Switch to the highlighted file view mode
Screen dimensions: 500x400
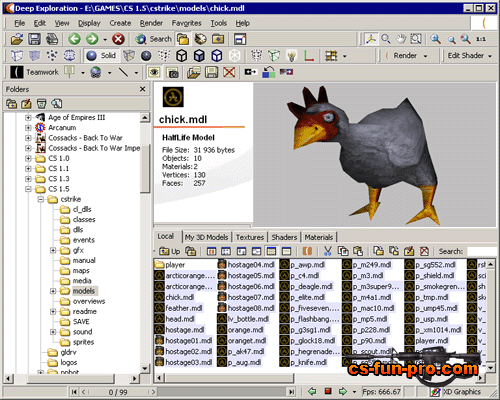click(x=271, y=251)
